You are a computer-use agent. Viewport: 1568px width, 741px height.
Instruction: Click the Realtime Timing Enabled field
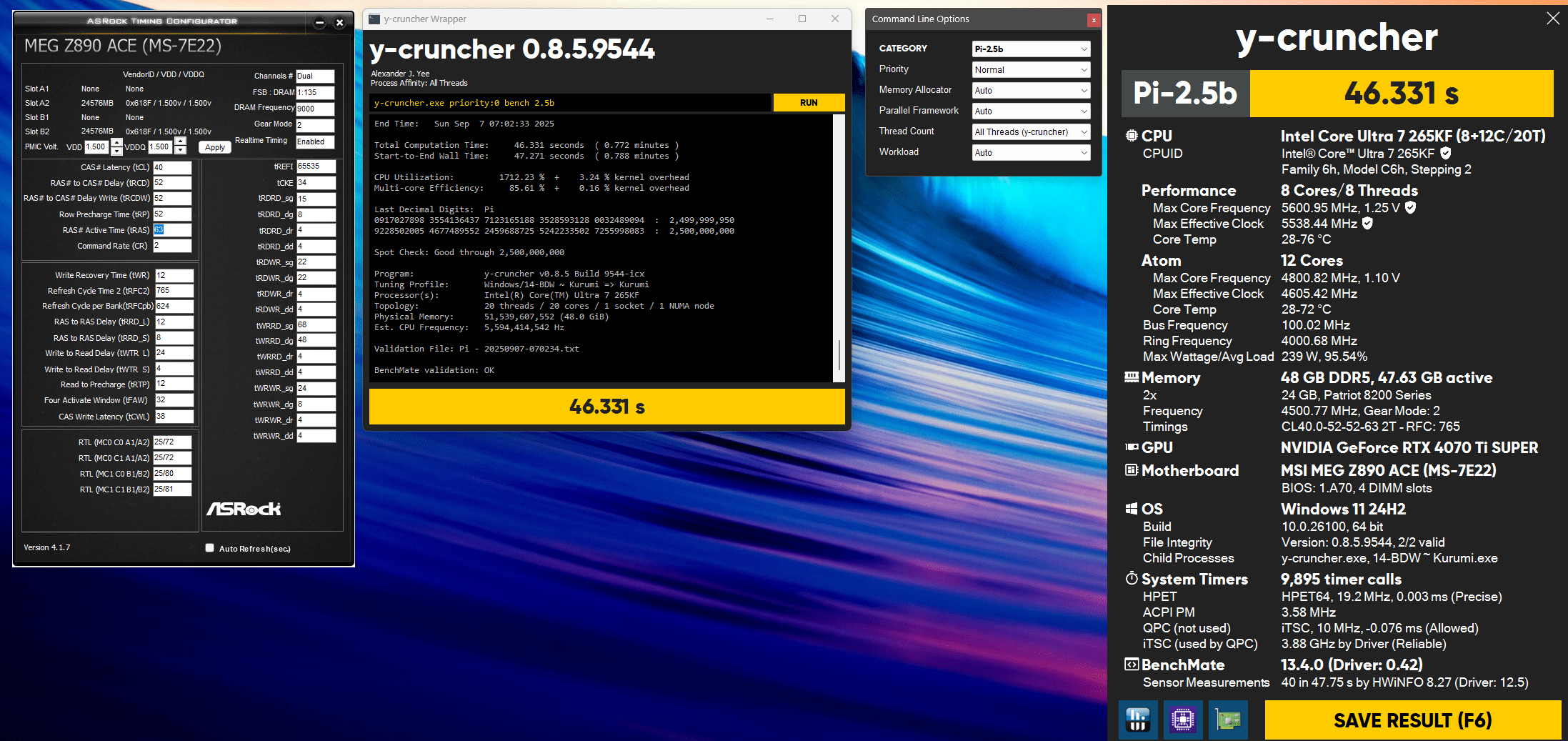point(315,141)
